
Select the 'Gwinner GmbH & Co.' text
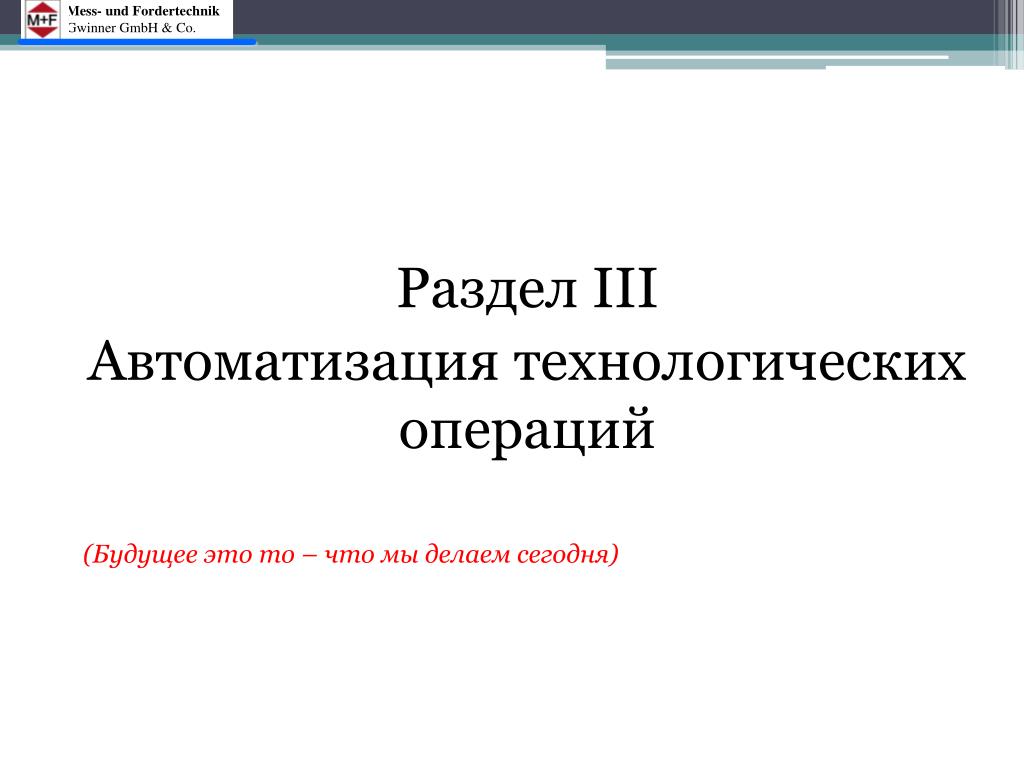click(x=132, y=28)
